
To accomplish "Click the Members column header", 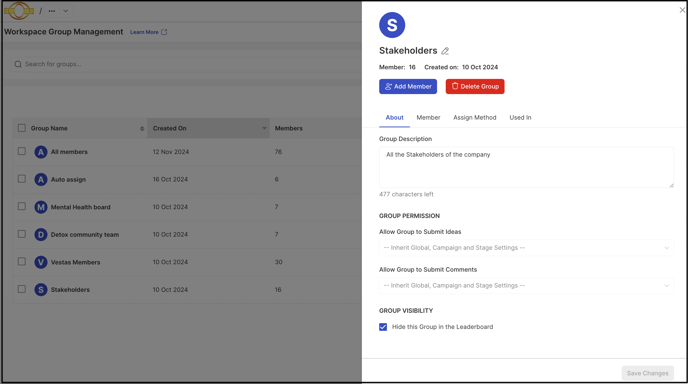I will (289, 128).
